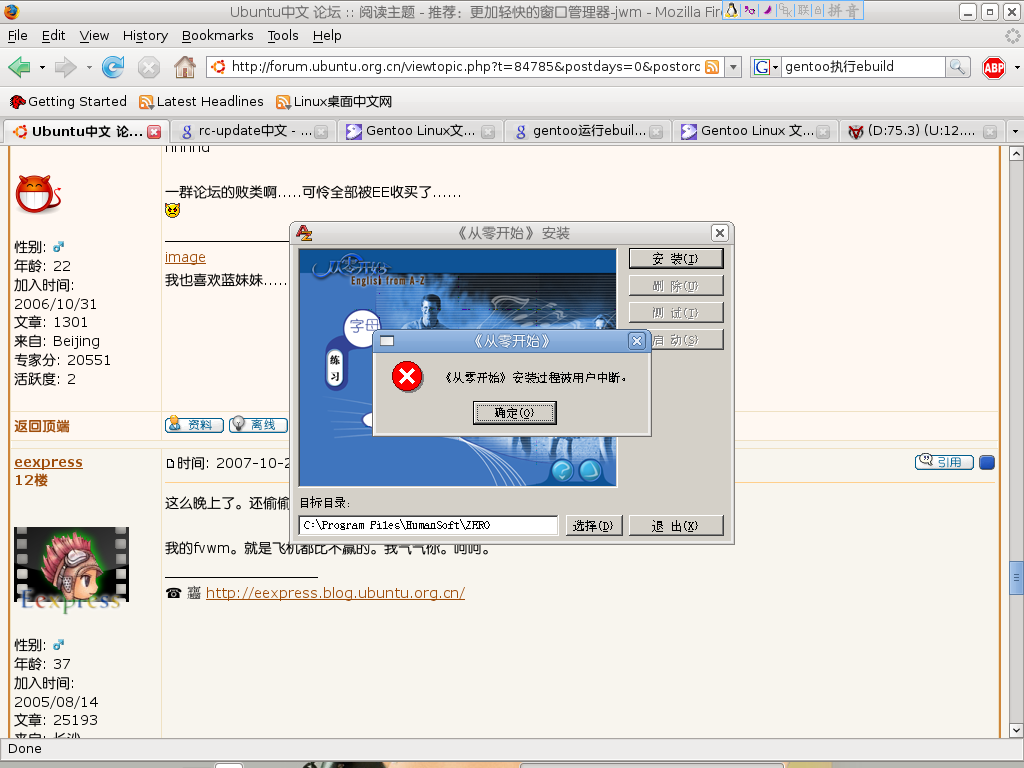Viewport: 1024px width, 768px height.
Task: Open Getting Started bookmark
Action: [68, 102]
